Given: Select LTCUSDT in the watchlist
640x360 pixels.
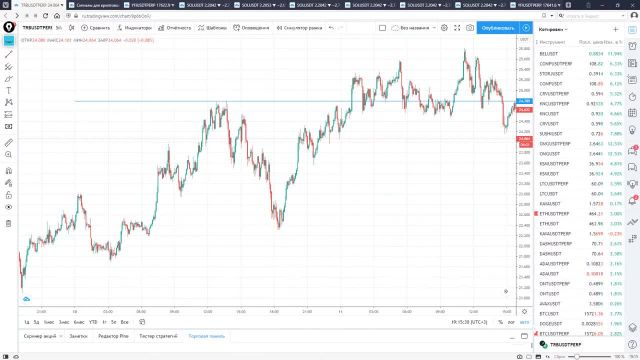Looking at the screenshot, I should pyautogui.click(x=580, y=194).
